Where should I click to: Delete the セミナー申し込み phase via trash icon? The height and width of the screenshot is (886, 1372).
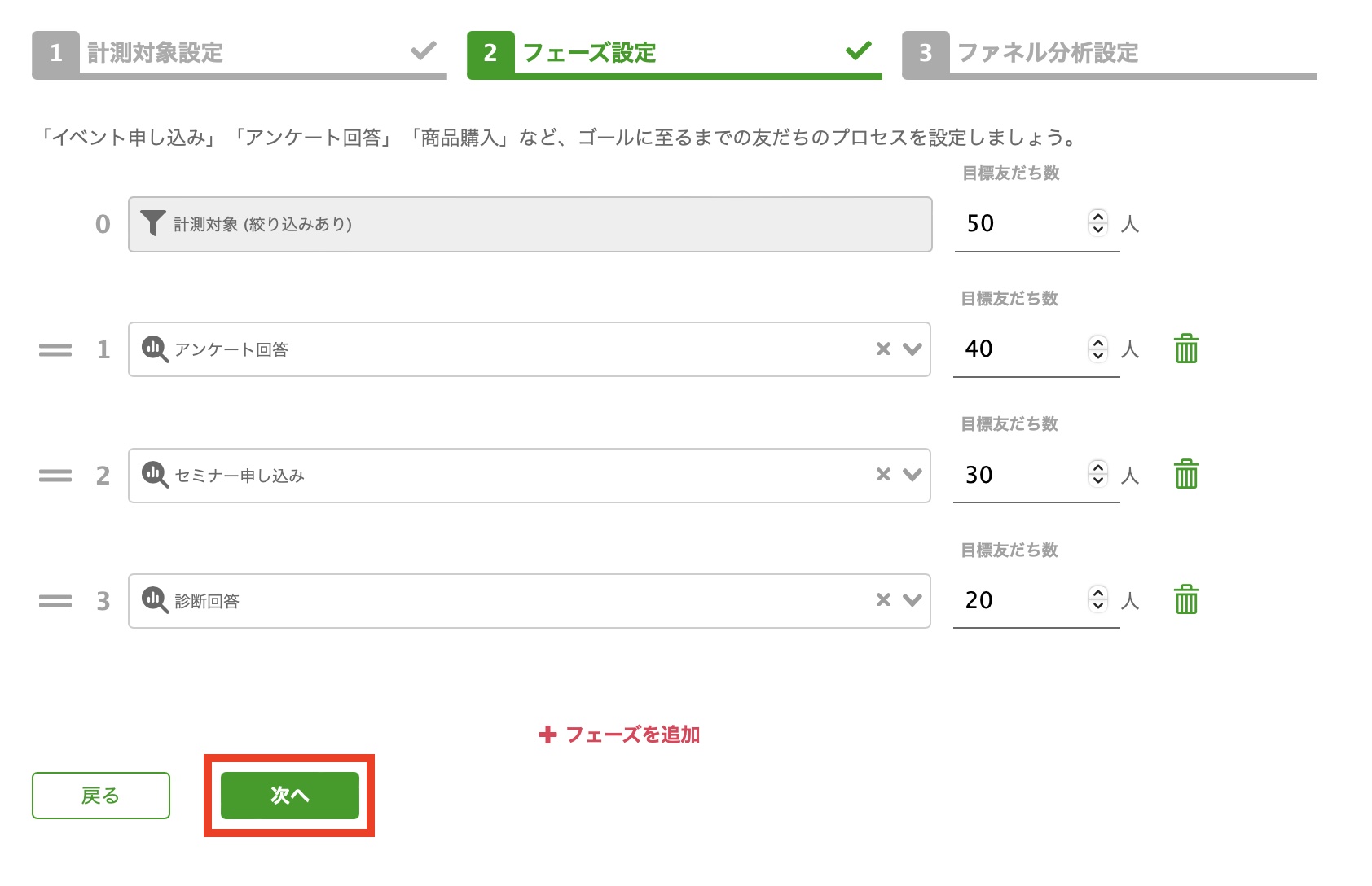coord(1186,473)
